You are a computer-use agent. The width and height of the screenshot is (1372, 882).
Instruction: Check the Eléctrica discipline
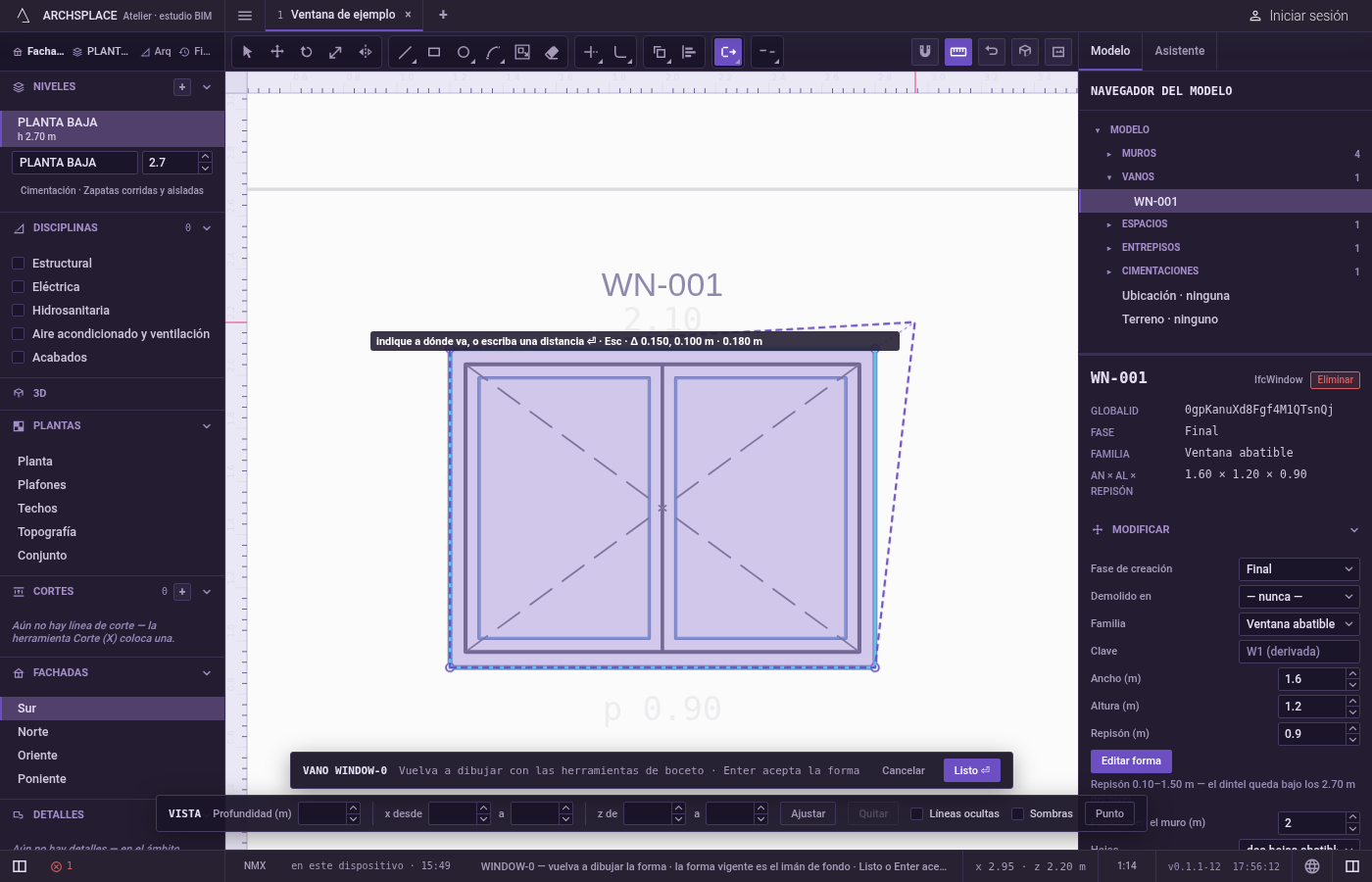18,287
